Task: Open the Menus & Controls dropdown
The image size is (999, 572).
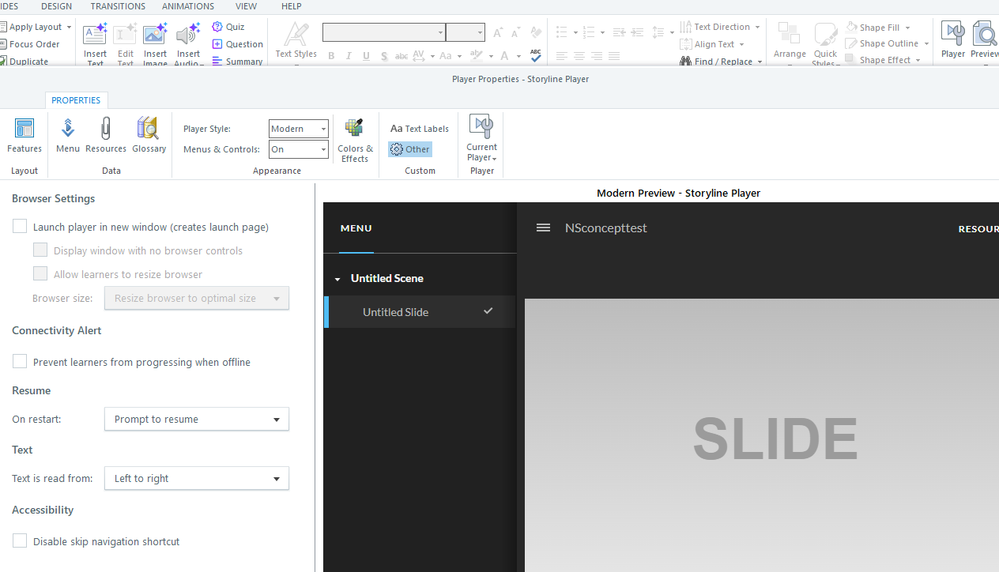Action: [298, 149]
